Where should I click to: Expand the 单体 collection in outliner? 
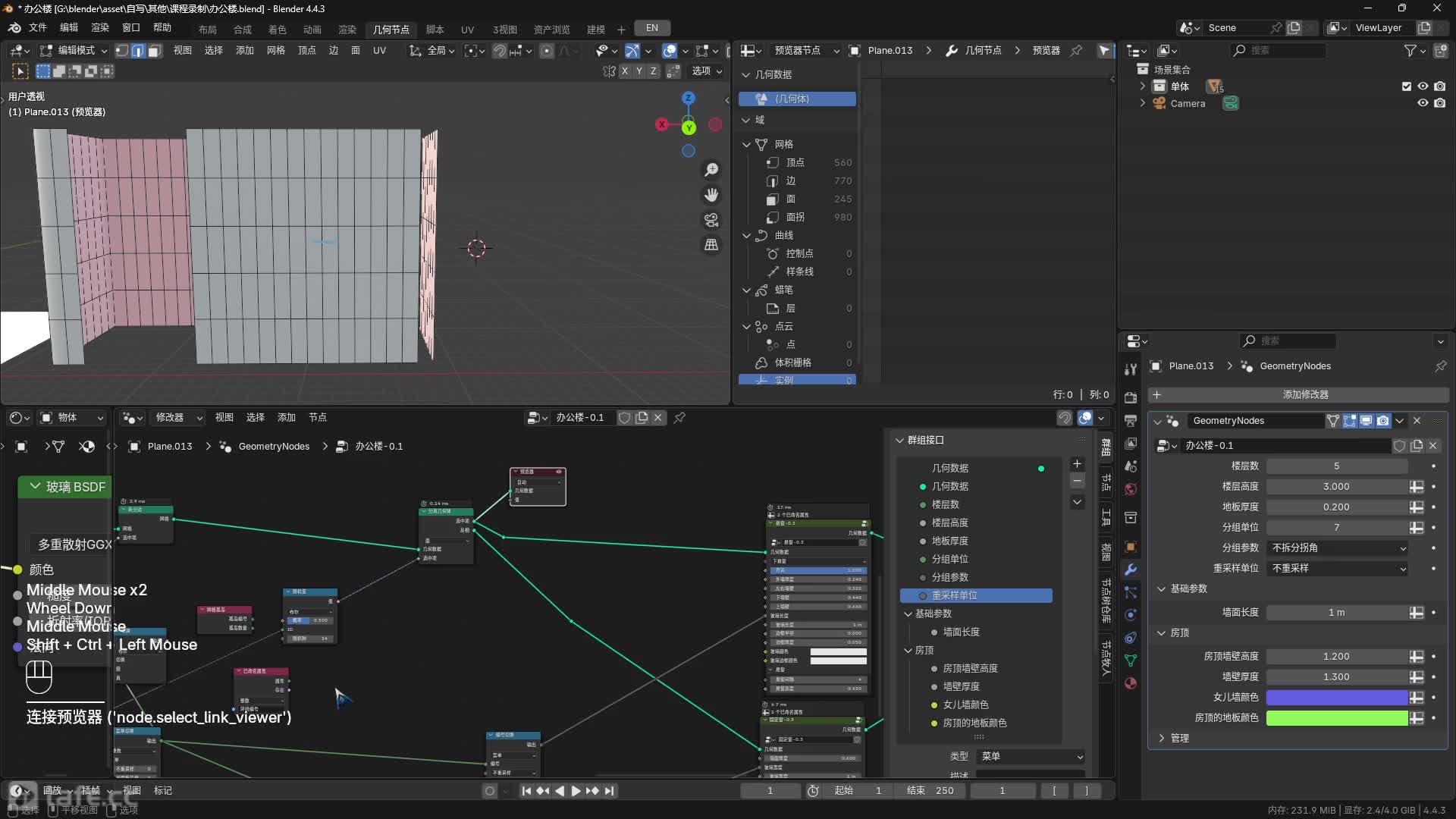1143,86
